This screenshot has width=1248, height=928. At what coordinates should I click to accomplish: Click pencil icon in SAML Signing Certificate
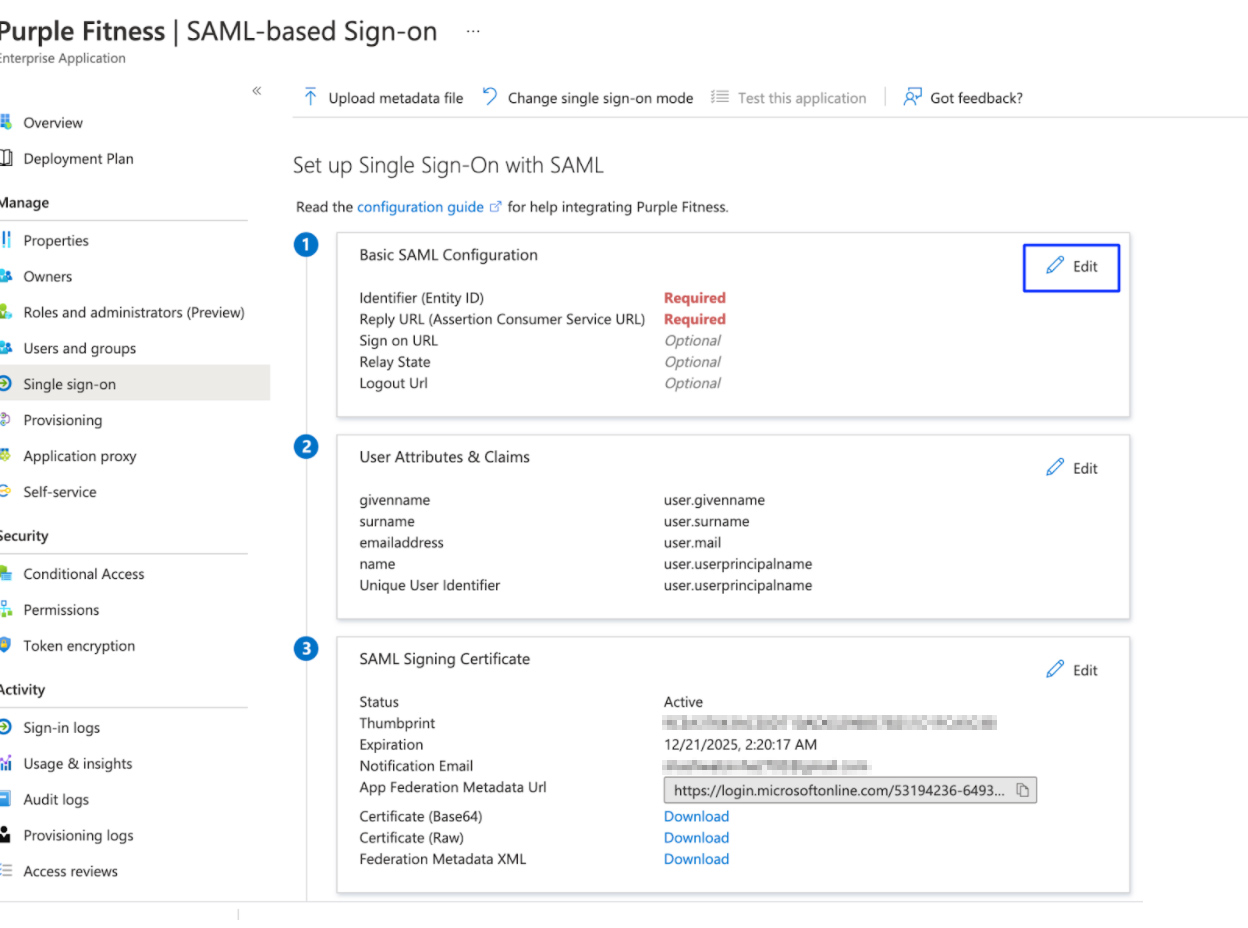click(1055, 669)
